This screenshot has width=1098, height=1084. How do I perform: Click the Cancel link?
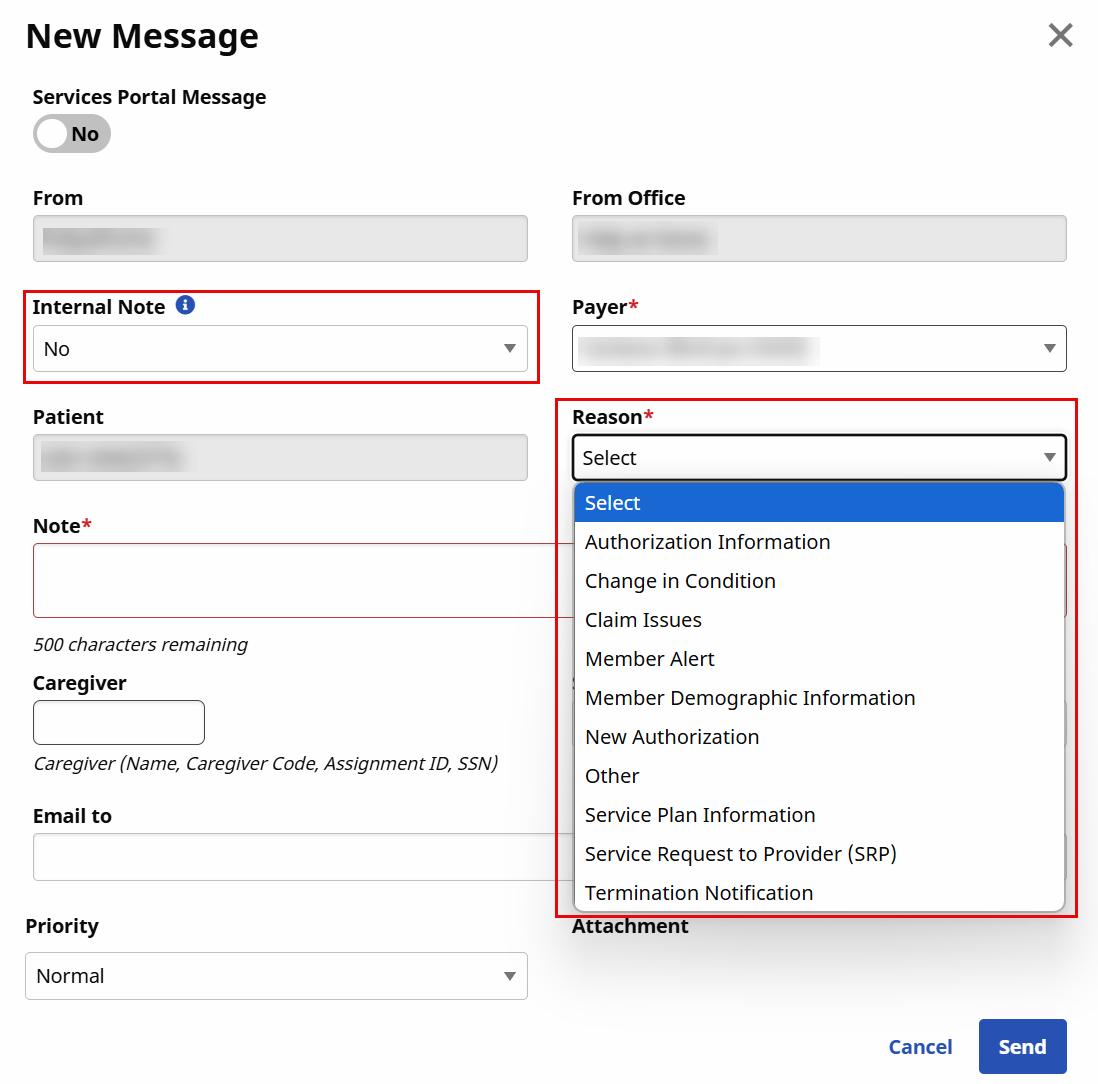point(920,1047)
